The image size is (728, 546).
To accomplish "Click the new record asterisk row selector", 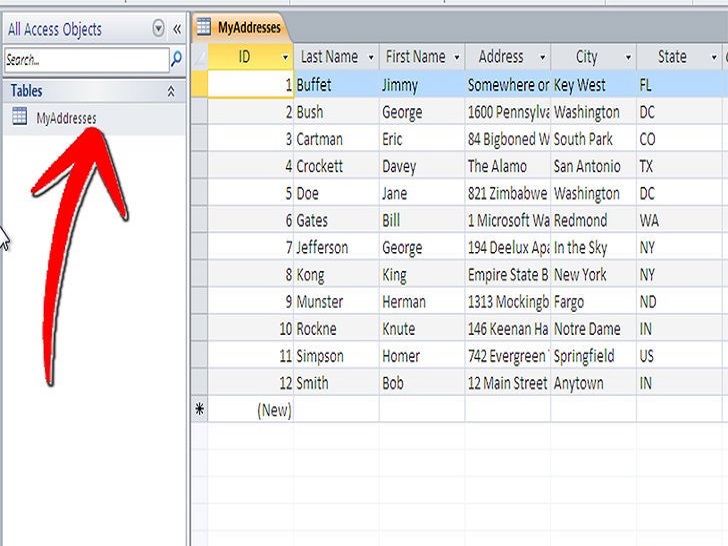I will point(199,409).
